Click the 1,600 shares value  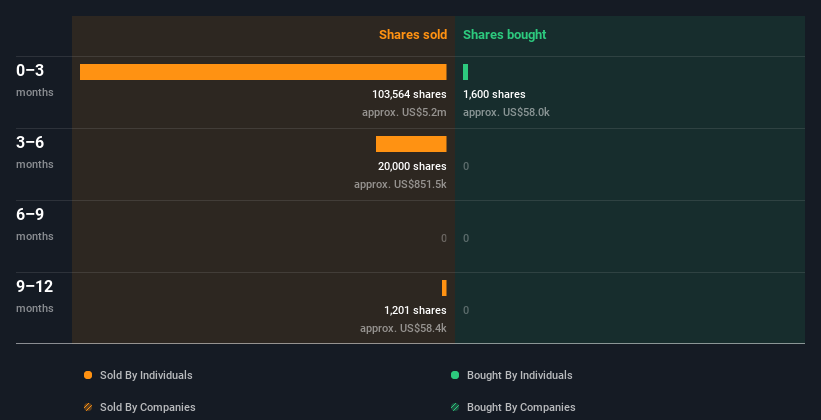[494, 94]
